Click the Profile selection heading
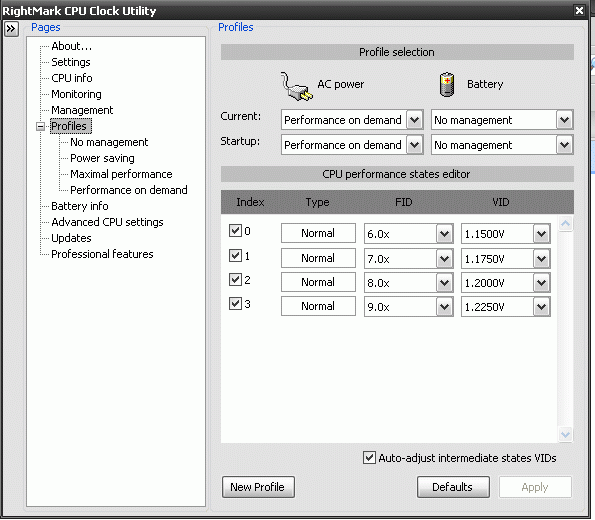 click(397, 52)
